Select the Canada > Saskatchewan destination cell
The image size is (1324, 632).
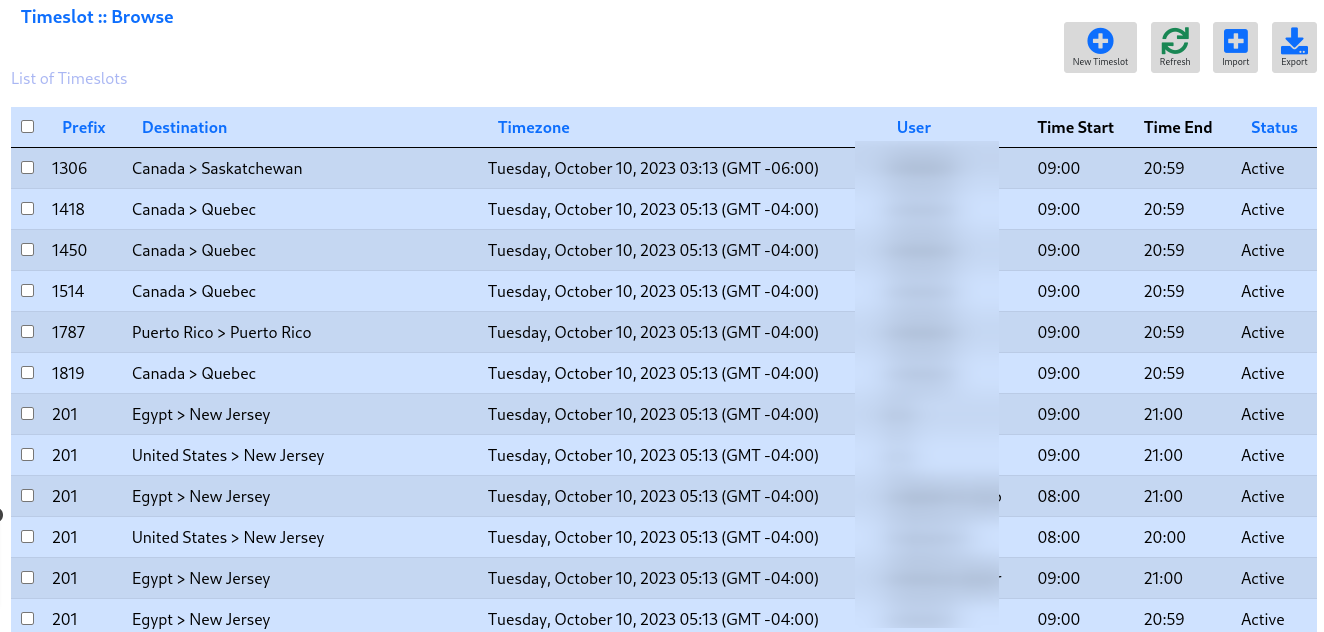pyautogui.click(x=217, y=168)
